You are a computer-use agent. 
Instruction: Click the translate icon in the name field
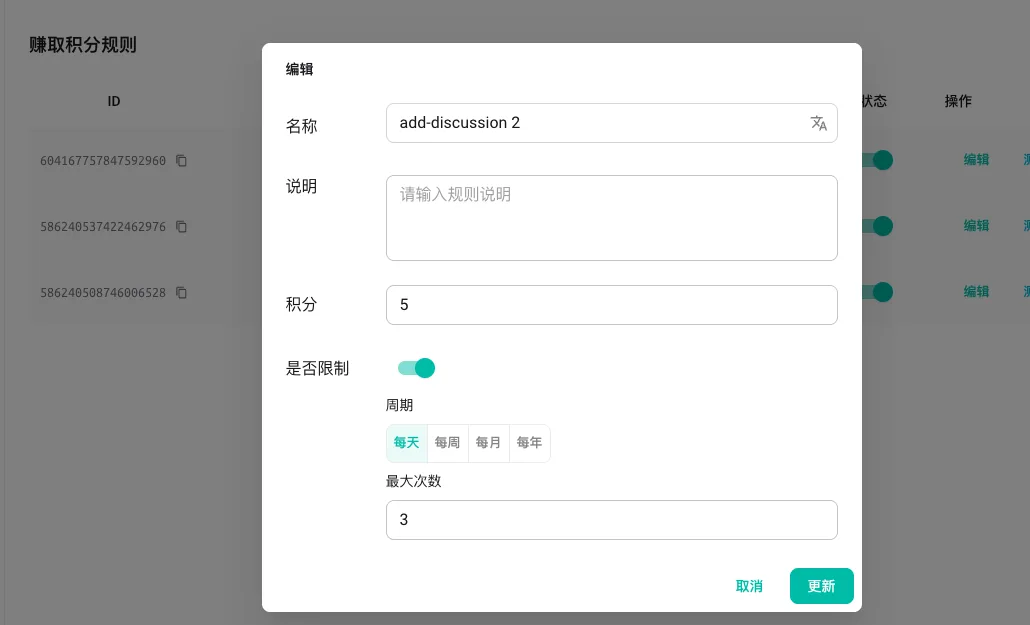coord(818,123)
